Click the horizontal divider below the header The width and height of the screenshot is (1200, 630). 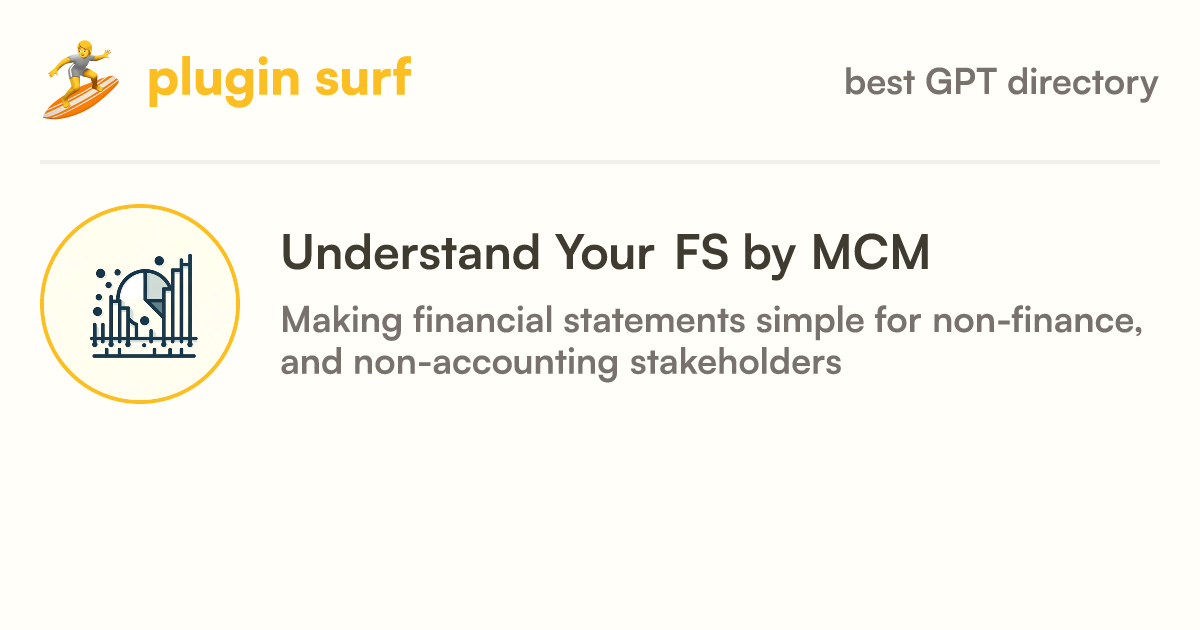pyautogui.click(x=600, y=161)
